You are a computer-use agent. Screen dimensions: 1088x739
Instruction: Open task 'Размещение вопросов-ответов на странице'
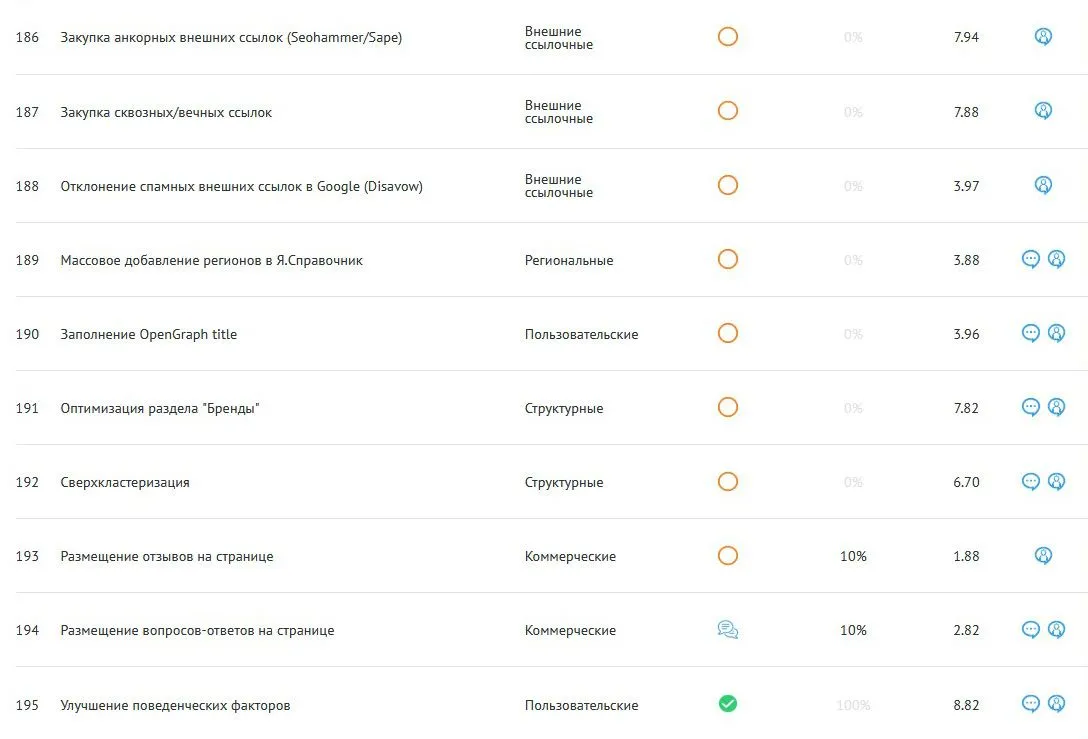tap(197, 630)
